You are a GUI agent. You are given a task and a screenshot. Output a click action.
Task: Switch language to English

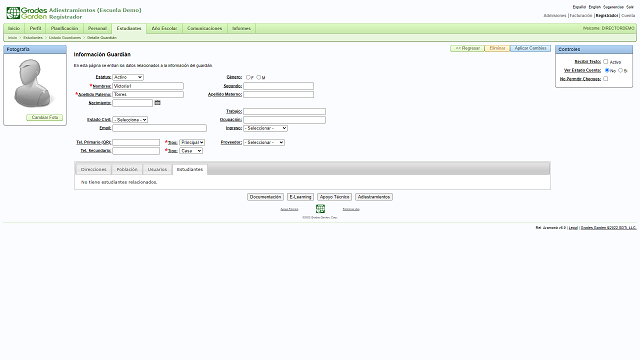pyautogui.click(x=595, y=7)
